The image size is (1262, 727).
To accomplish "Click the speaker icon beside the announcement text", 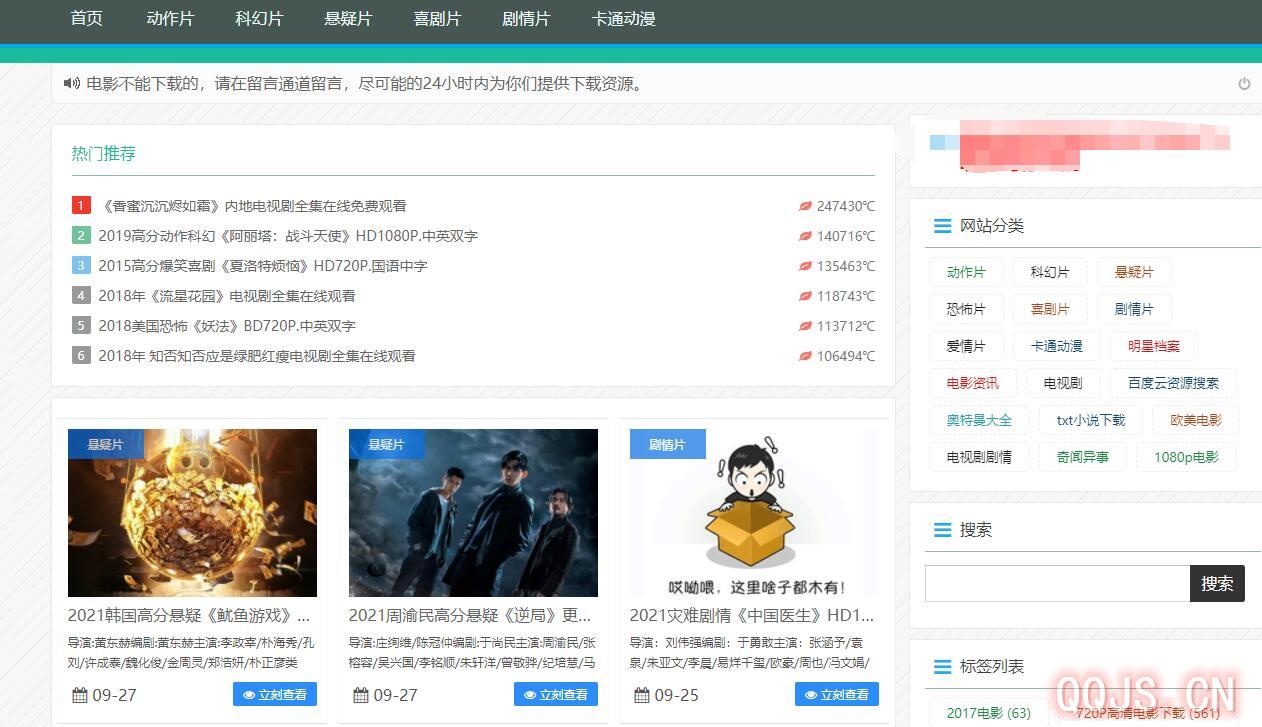I will click(x=71, y=84).
